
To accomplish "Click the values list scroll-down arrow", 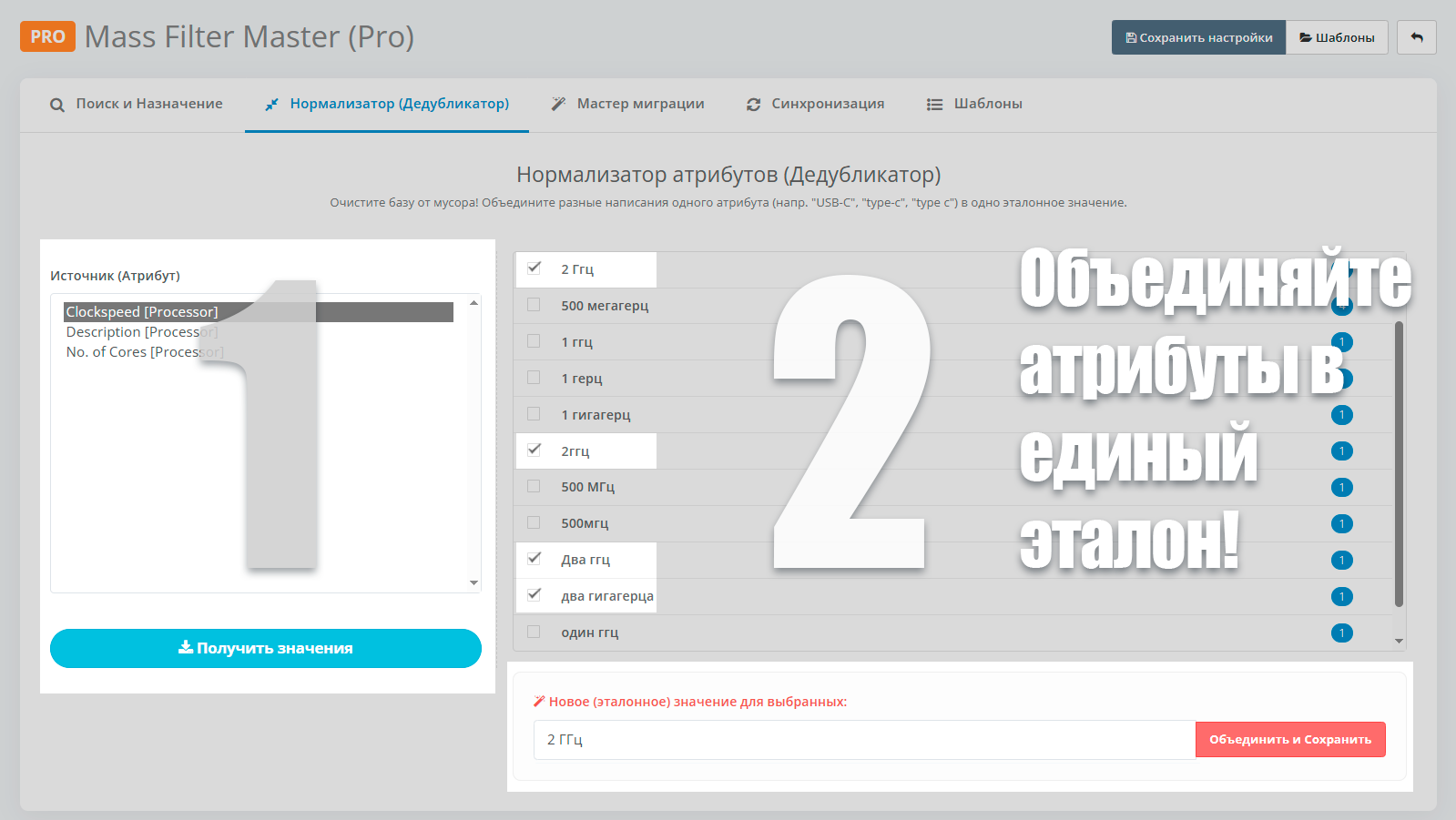I will [x=1399, y=642].
